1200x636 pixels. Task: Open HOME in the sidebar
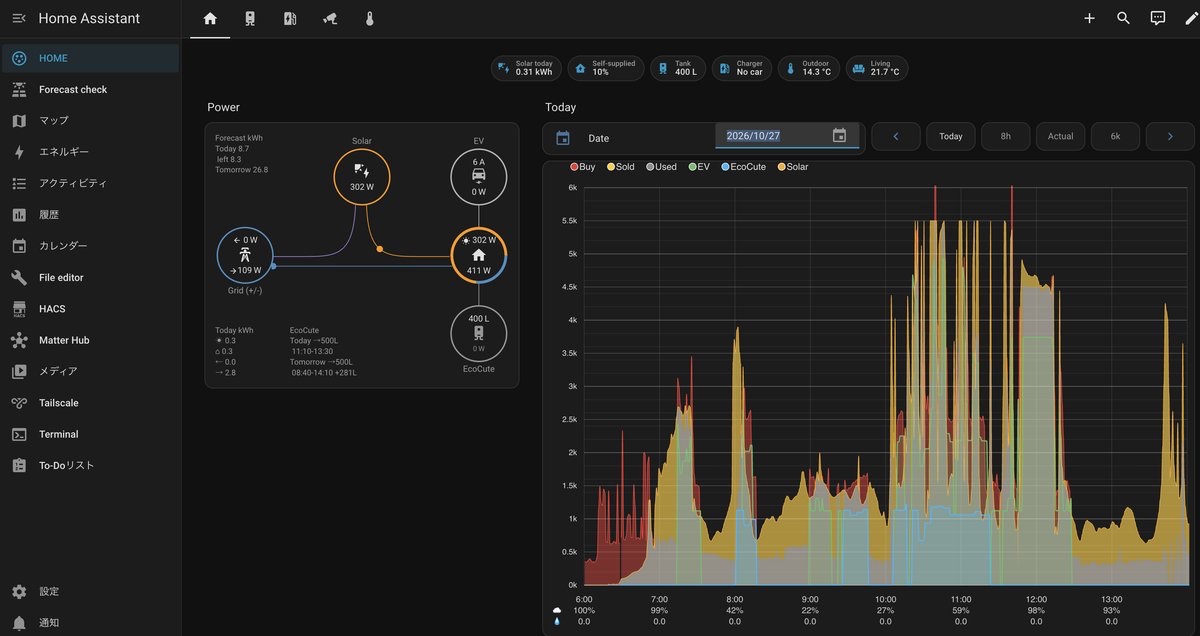pos(91,58)
